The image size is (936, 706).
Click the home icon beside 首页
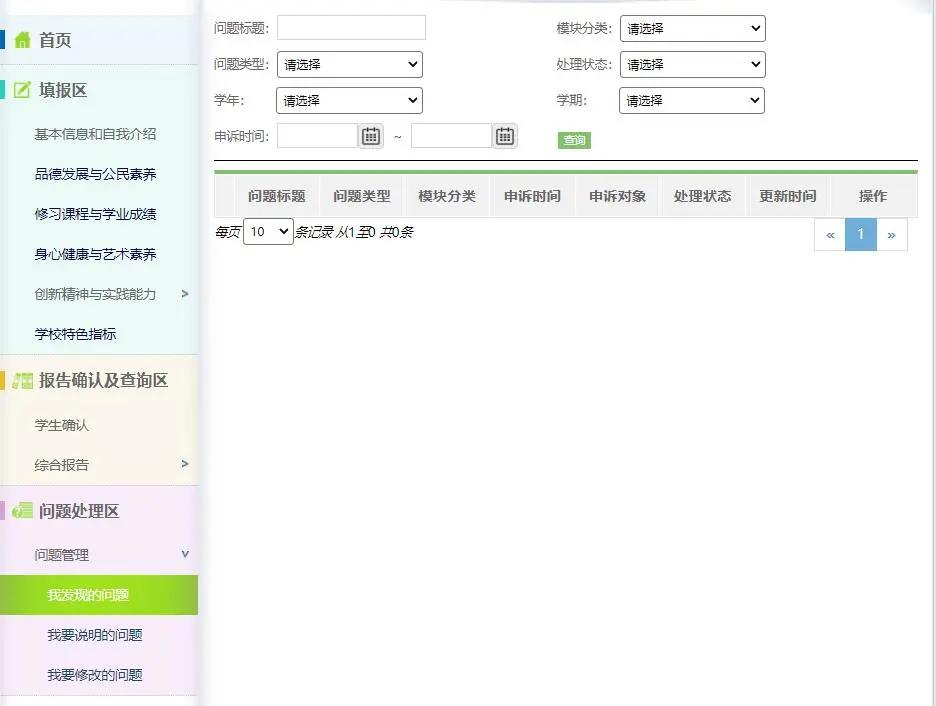(x=22, y=42)
